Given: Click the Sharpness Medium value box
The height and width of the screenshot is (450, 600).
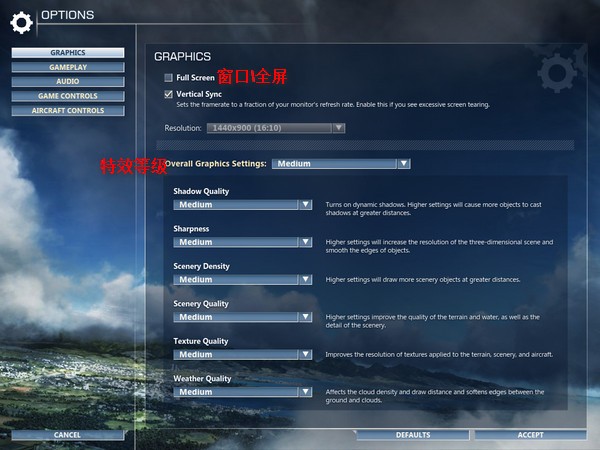Looking at the screenshot, I should (236, 242).
